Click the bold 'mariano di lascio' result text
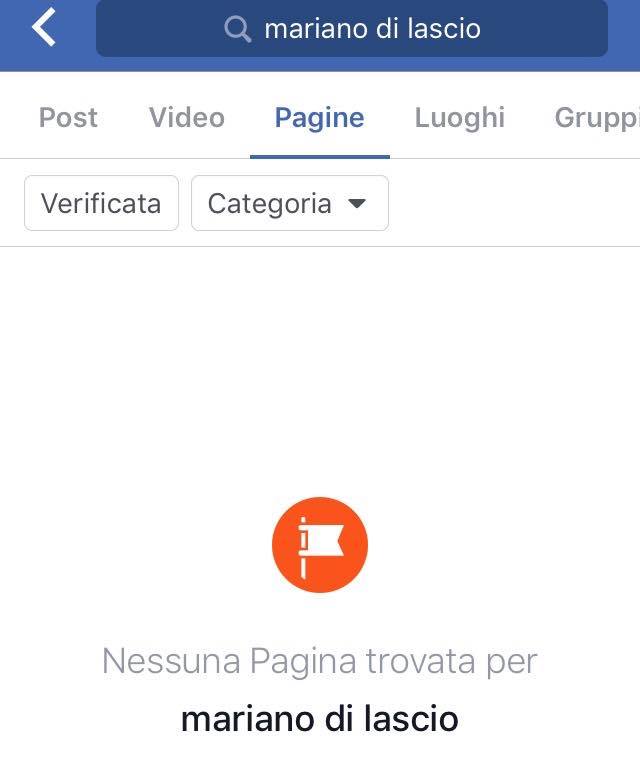Screen dimensions: 640x781 (320, 719)
